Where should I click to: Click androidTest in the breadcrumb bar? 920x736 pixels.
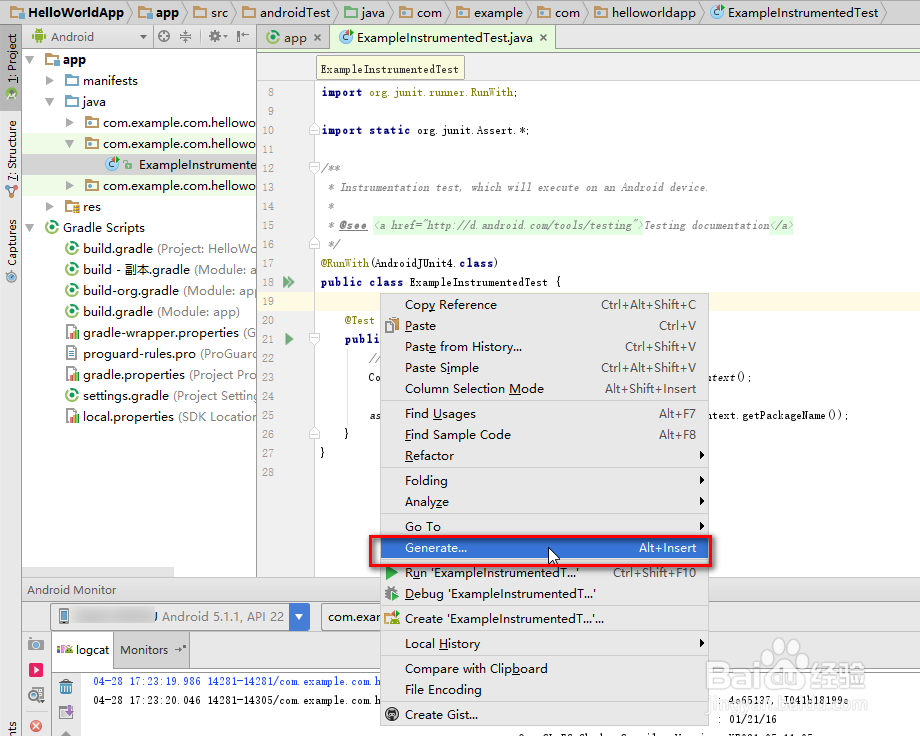(x=286, y=12)
